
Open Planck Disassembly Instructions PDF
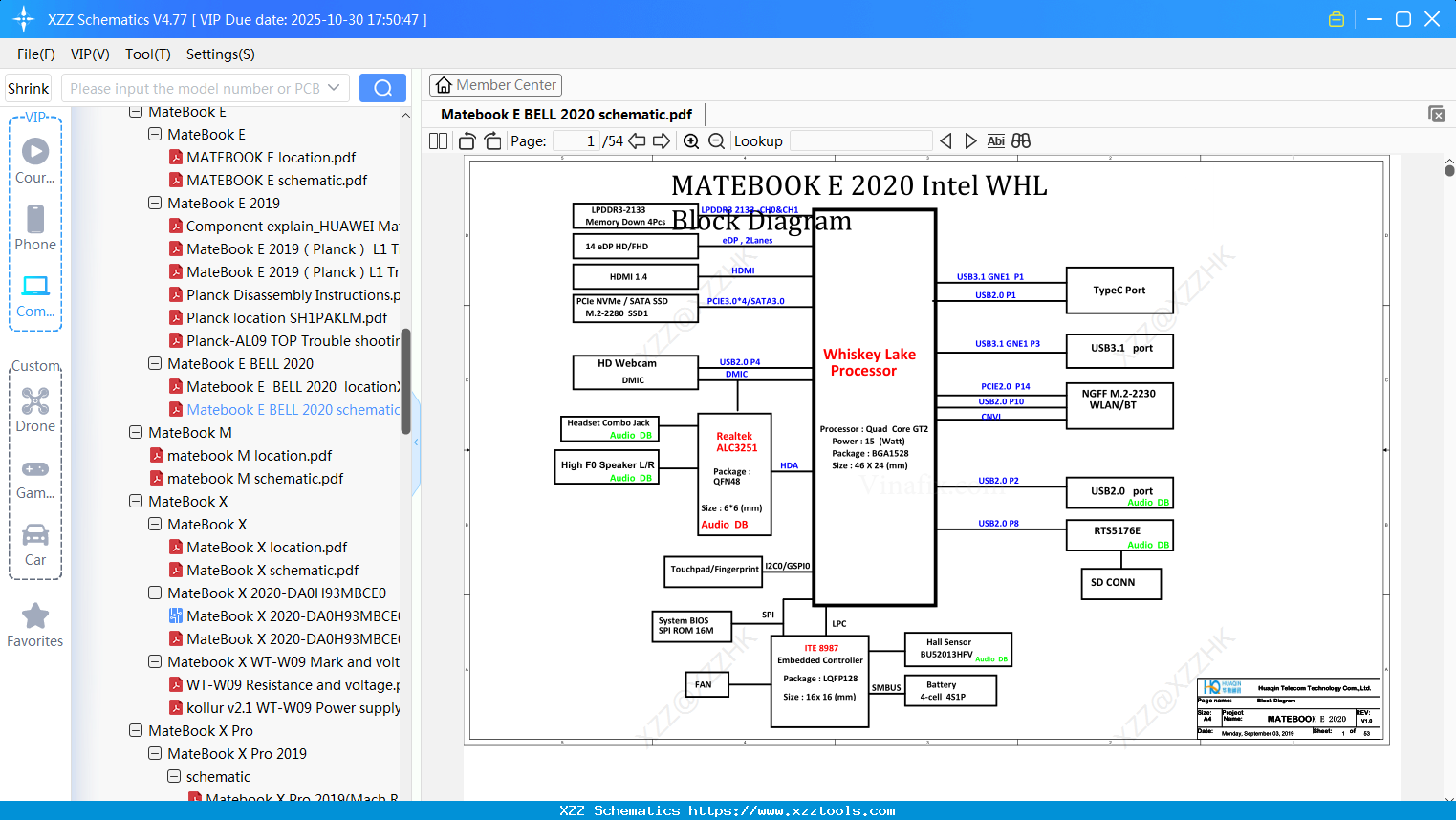click(285, 295)
